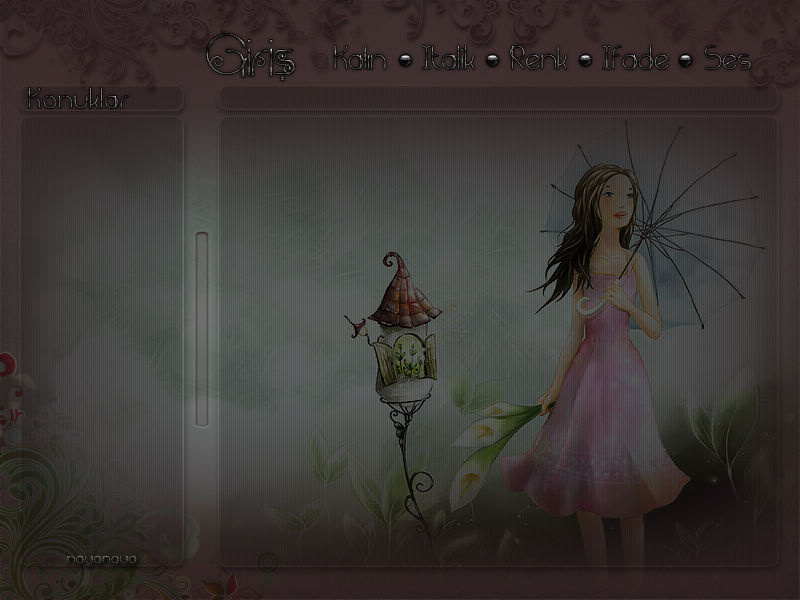Click the bullet between İfade and Ses
800x600 pixels.
coord(686,60)
